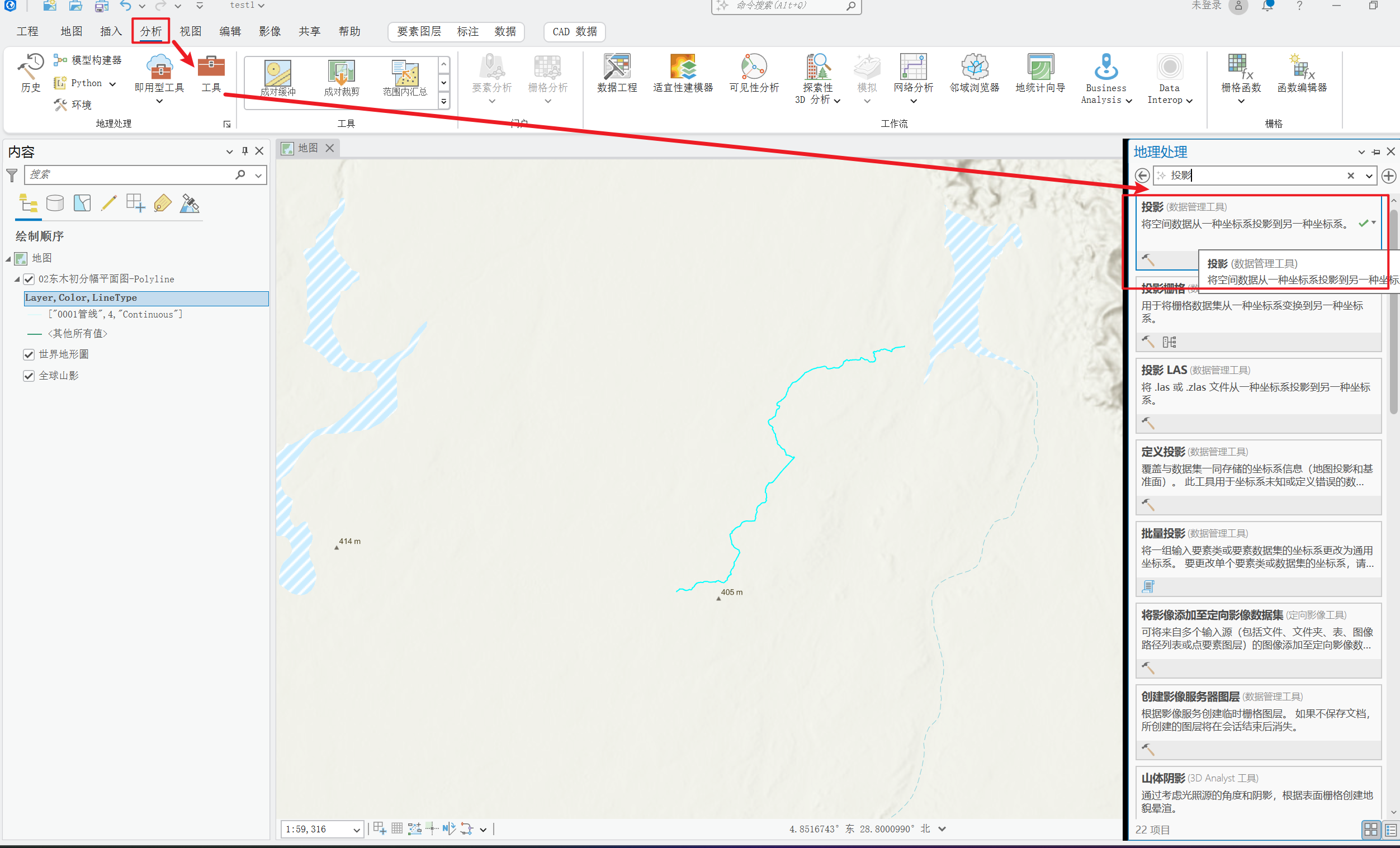Open the 定义投影 tool result
Viewport: 1400px width, 848px height.
click(1163, 452)
